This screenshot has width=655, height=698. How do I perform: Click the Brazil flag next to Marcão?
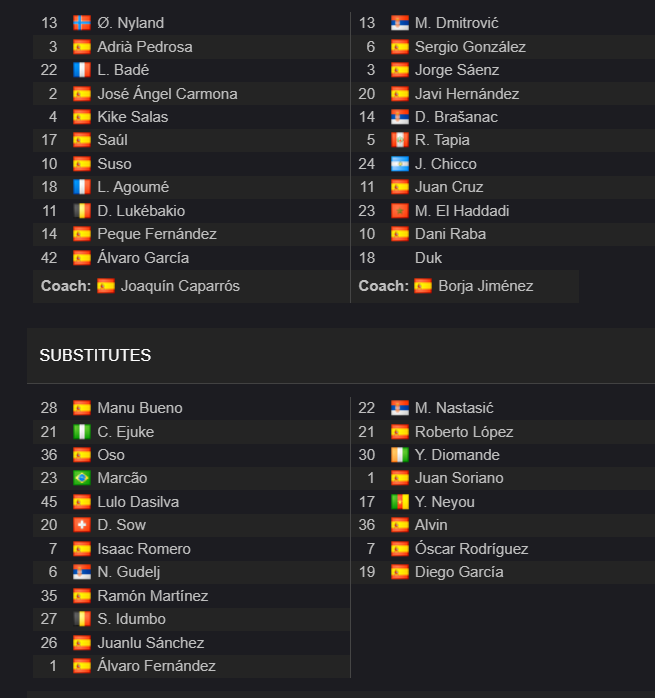pos(82,478)
